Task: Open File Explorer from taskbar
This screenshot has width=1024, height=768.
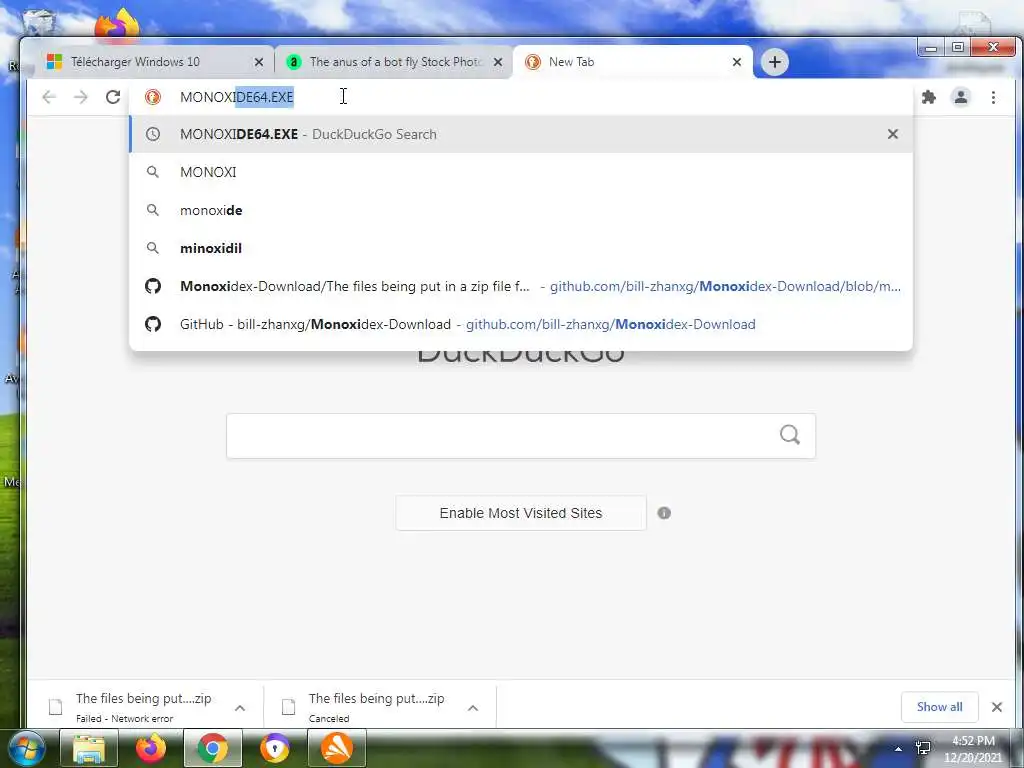Action: (x=89, y=748)
